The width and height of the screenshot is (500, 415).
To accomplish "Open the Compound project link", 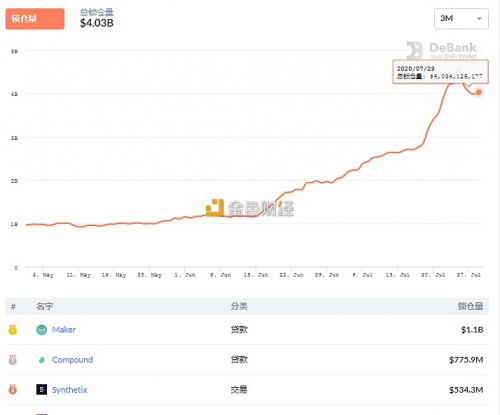I will tap(72, 360).
